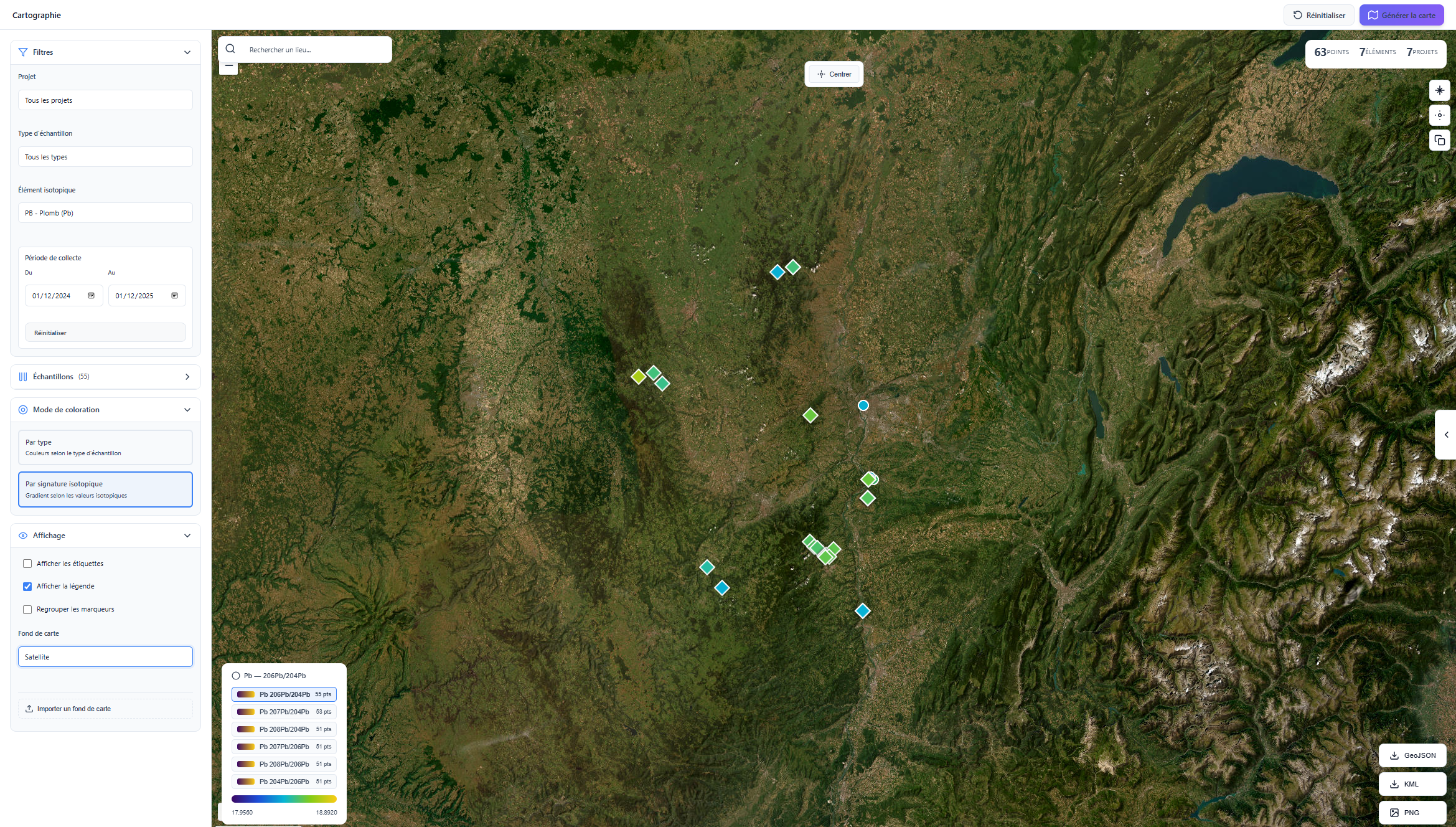Collapse the 'Affichage' section

(186, 535)
